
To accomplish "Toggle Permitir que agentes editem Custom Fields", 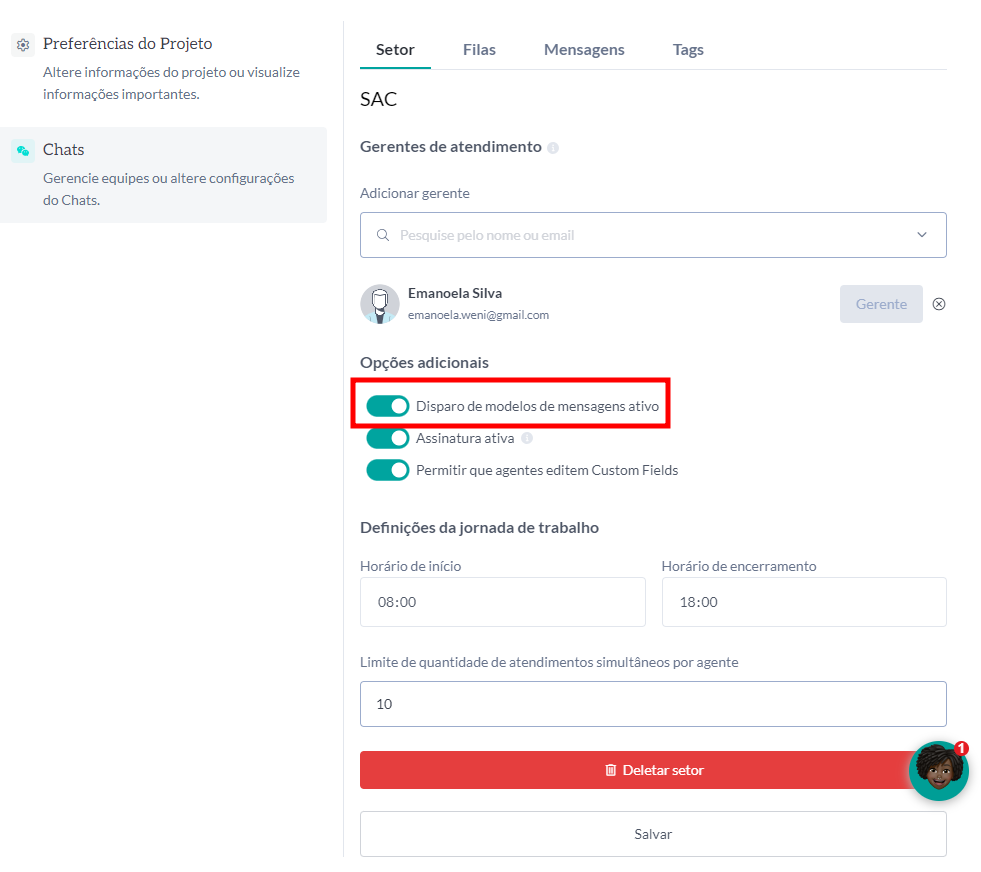I will tap(387, 469).
